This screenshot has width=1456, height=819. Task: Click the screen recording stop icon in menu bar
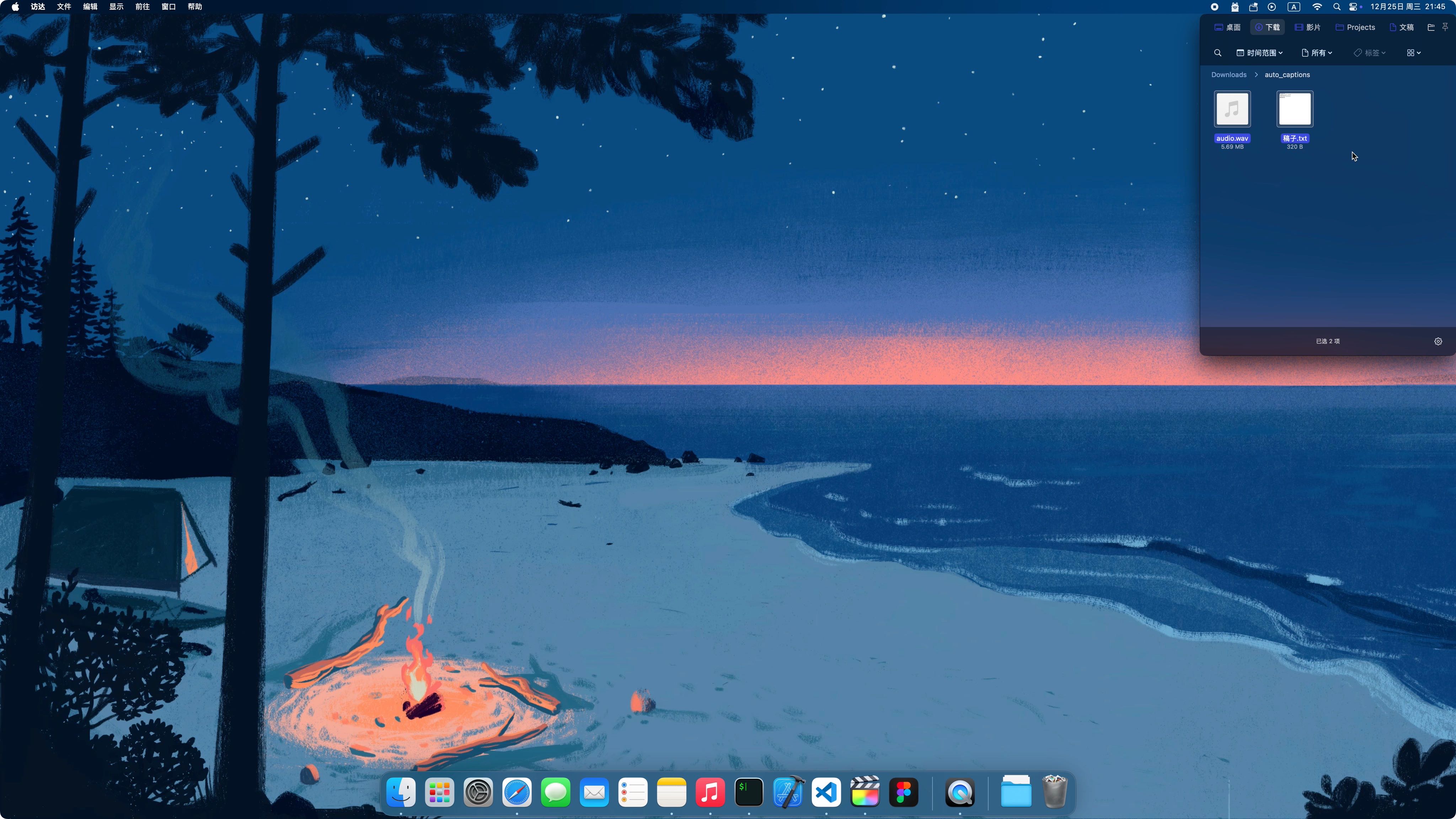1214,7
